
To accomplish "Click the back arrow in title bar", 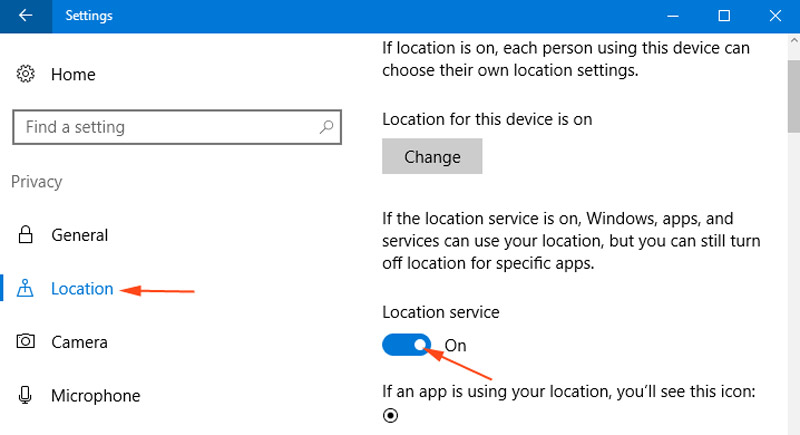I will click(25, 16).
